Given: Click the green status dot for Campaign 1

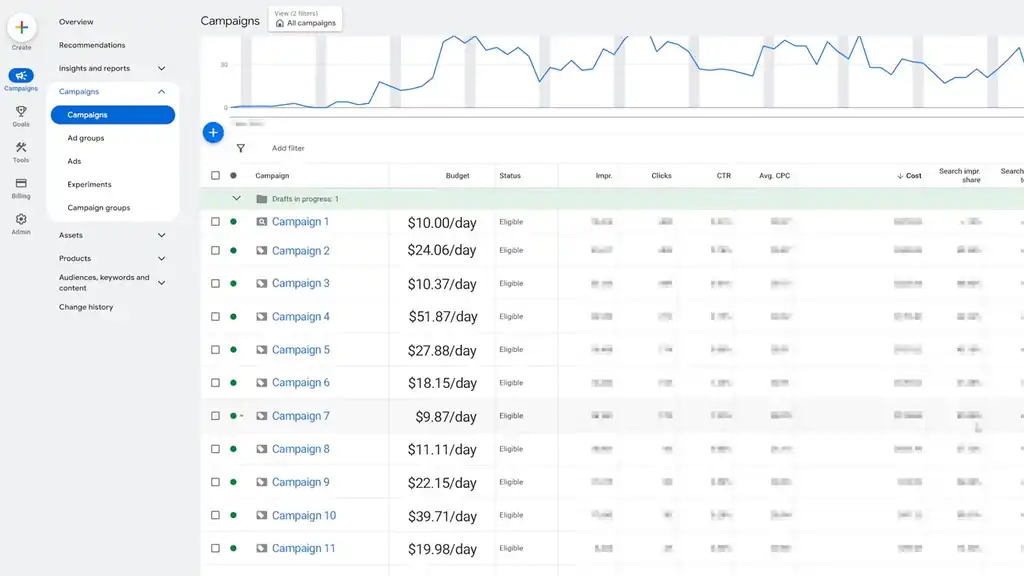Looking at the screenshot, I should [x=233, y=221].
